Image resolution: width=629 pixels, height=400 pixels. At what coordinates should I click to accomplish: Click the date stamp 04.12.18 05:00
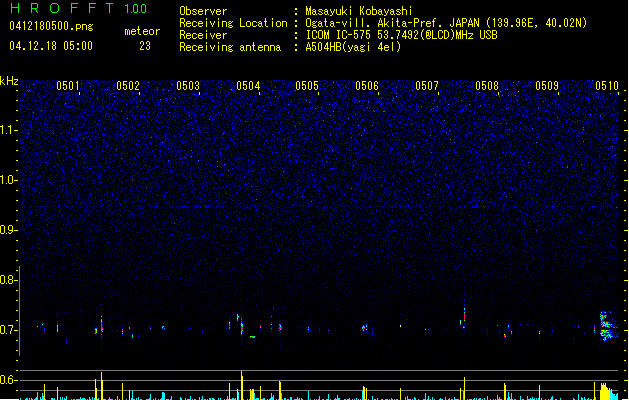51,46
